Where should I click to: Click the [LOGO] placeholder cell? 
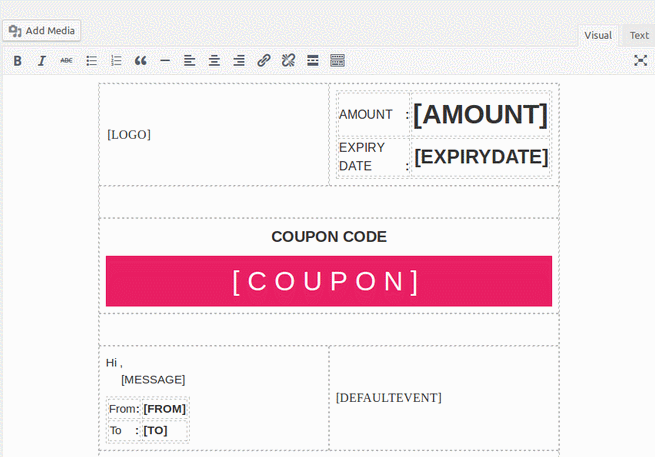(214, 135)
